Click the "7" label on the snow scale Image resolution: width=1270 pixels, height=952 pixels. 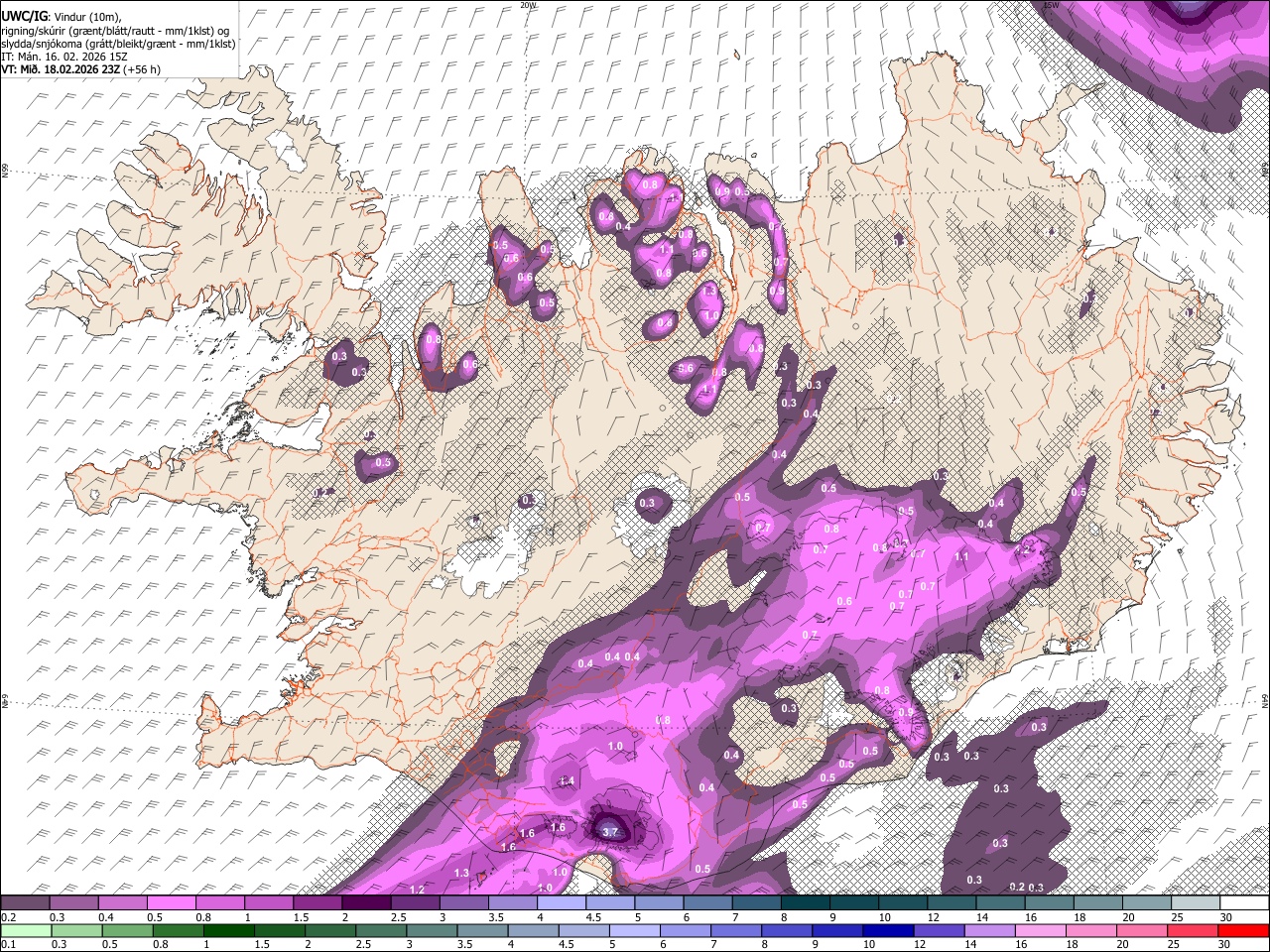pyautogui.click(x=735, y=917)
